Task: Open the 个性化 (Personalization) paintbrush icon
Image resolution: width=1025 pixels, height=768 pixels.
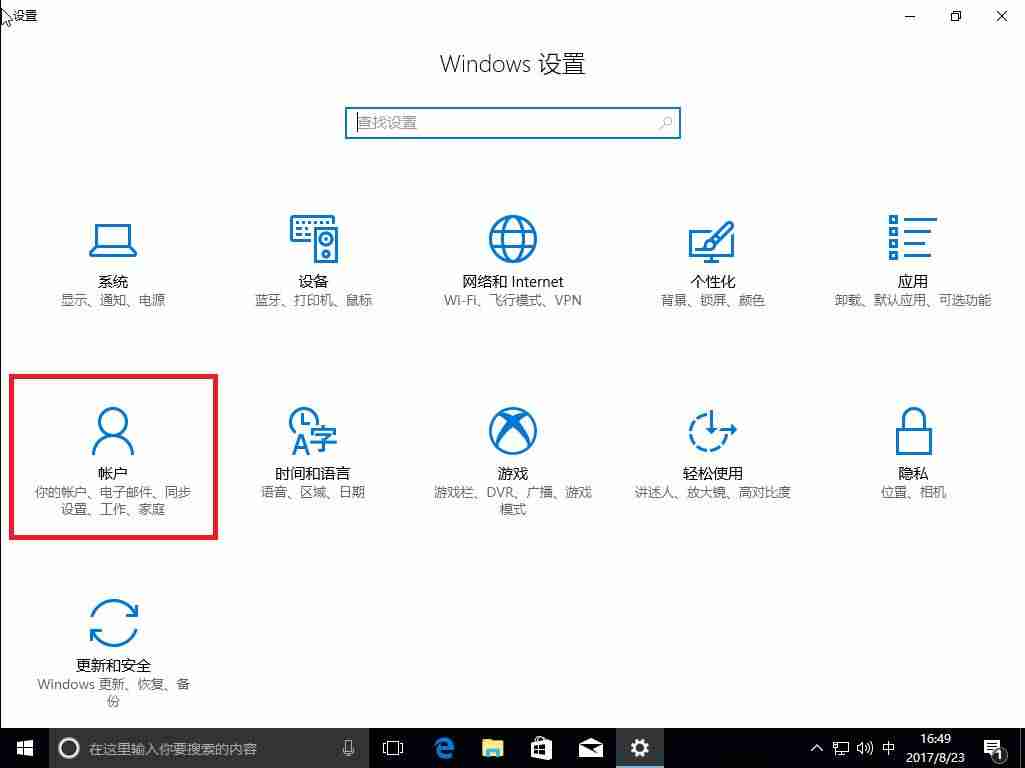Action: [712, 241]
